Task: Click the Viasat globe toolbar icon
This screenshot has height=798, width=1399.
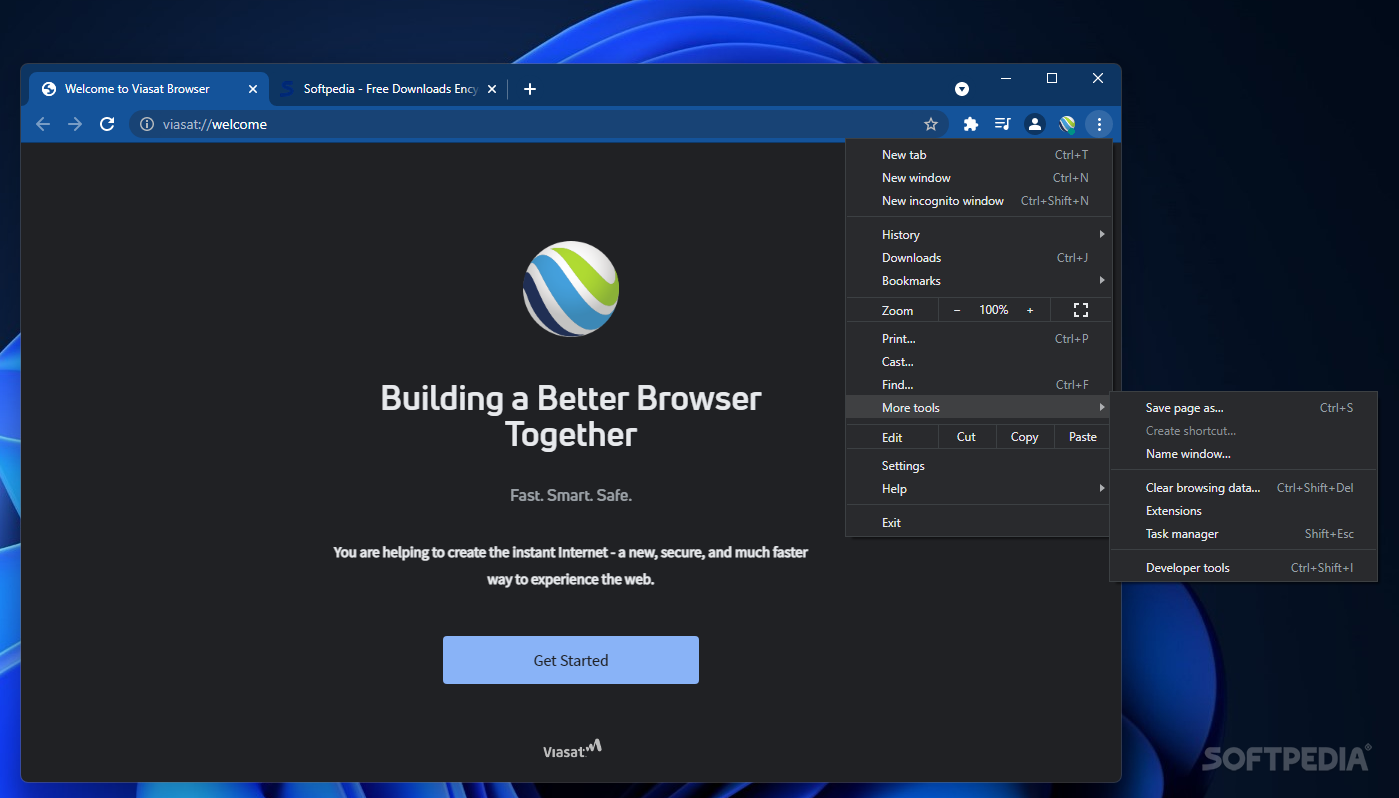Action: click(1067, 124)
